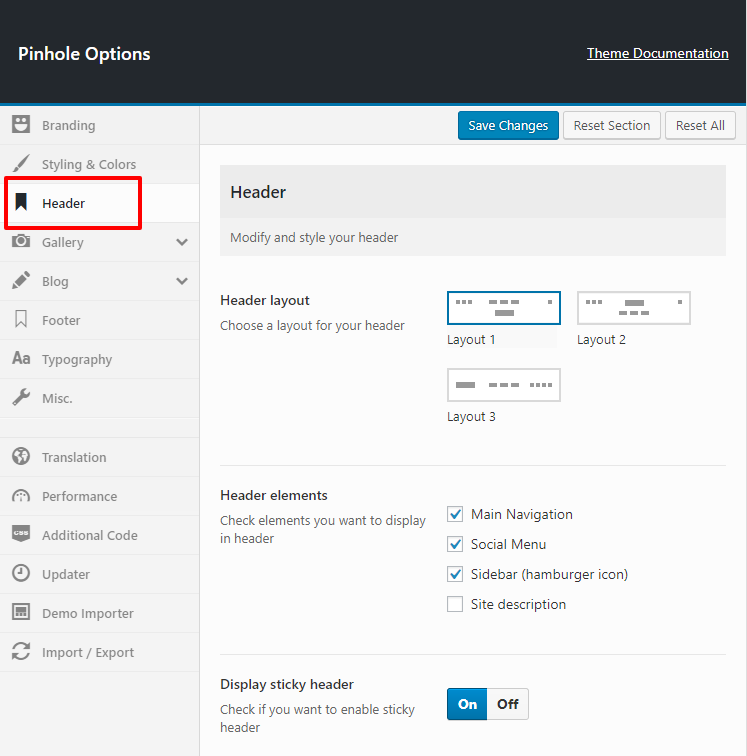
Task: Click the Import / Export refresh icon
Action: pos(21,651)
